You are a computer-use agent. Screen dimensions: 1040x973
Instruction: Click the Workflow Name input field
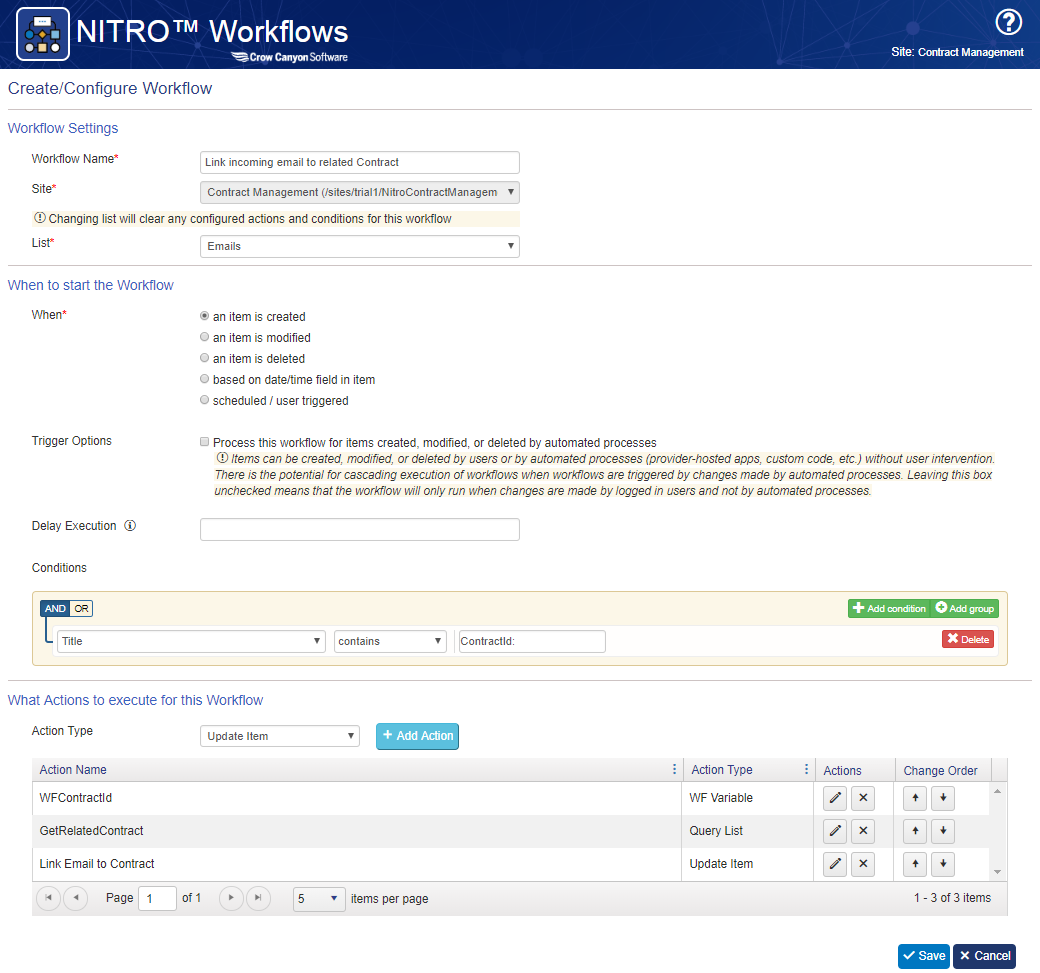(359, 162)
